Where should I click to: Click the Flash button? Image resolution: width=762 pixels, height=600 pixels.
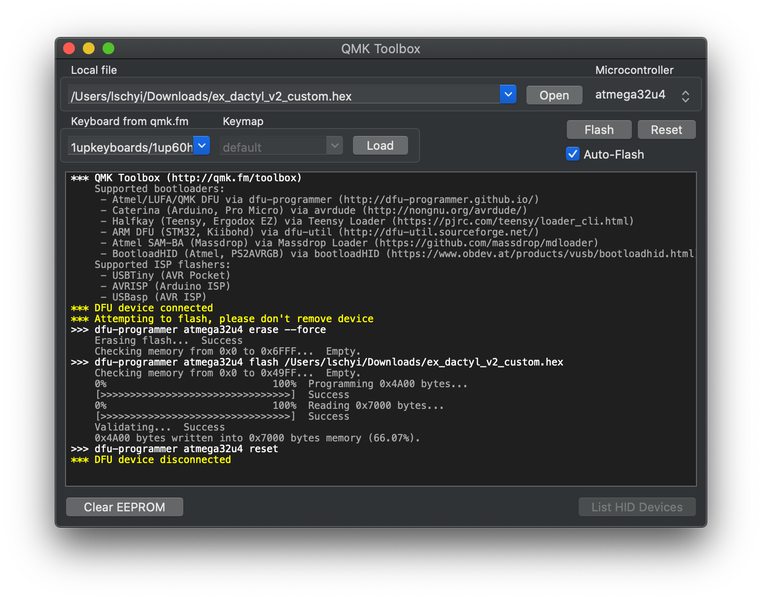599,130
